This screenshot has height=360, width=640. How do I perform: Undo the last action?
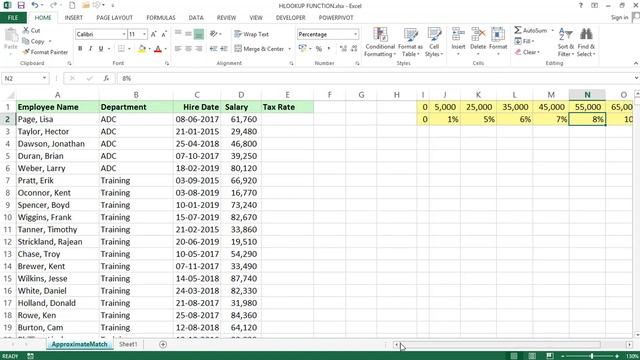click(35, 6)
